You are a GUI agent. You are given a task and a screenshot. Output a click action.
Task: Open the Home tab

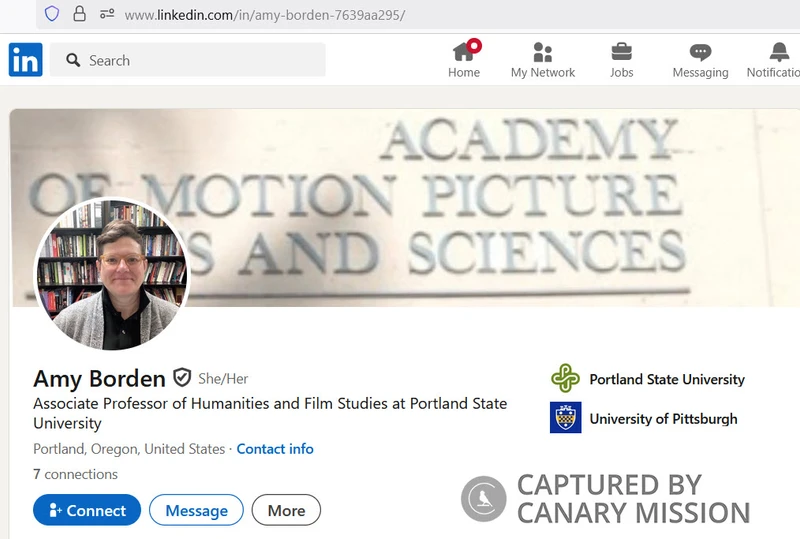coord(464,59)
